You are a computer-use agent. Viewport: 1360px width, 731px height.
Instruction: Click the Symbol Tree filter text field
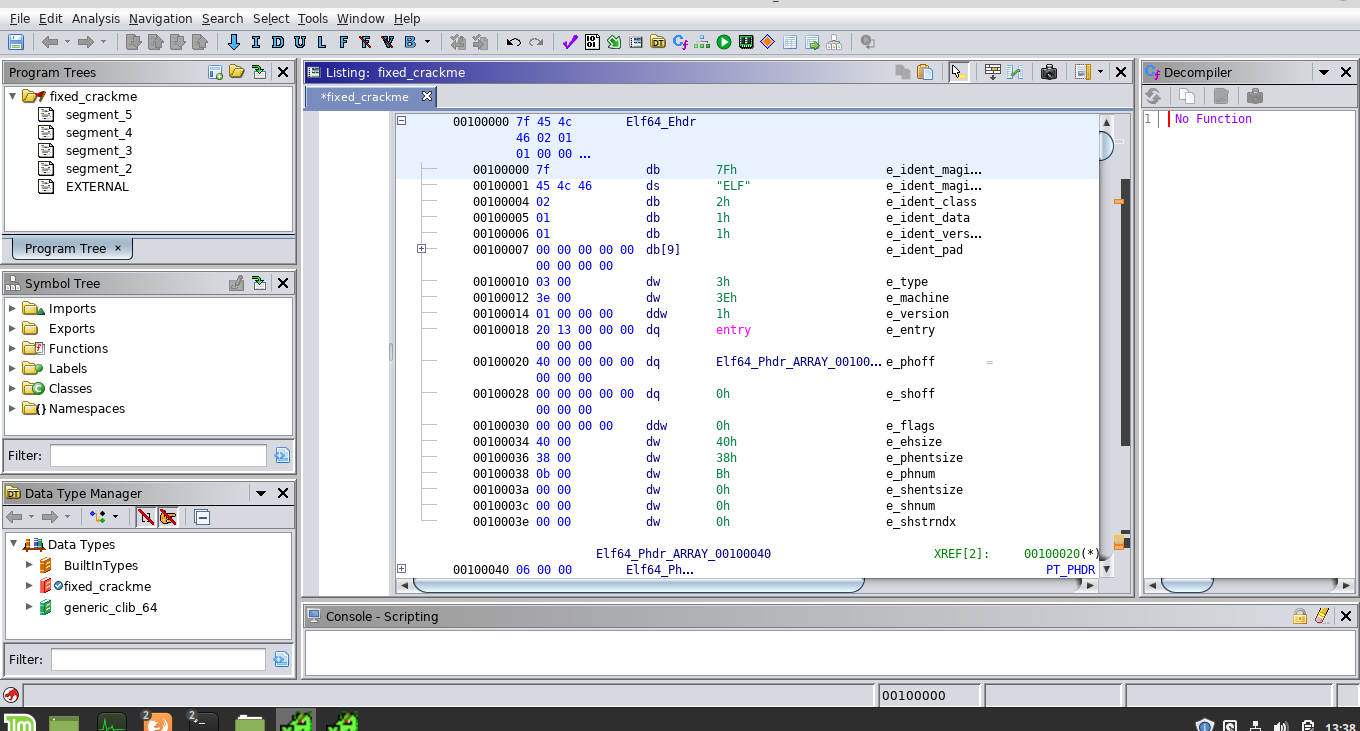(x=158, y=455)
